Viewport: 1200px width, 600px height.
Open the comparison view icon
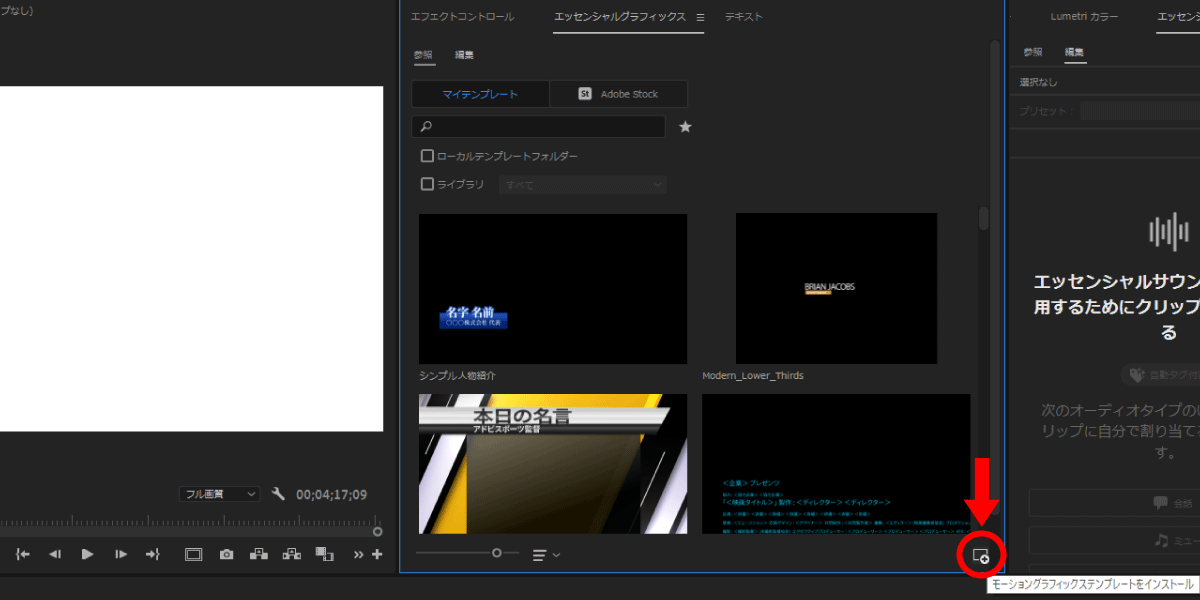(x=324, y=554)
